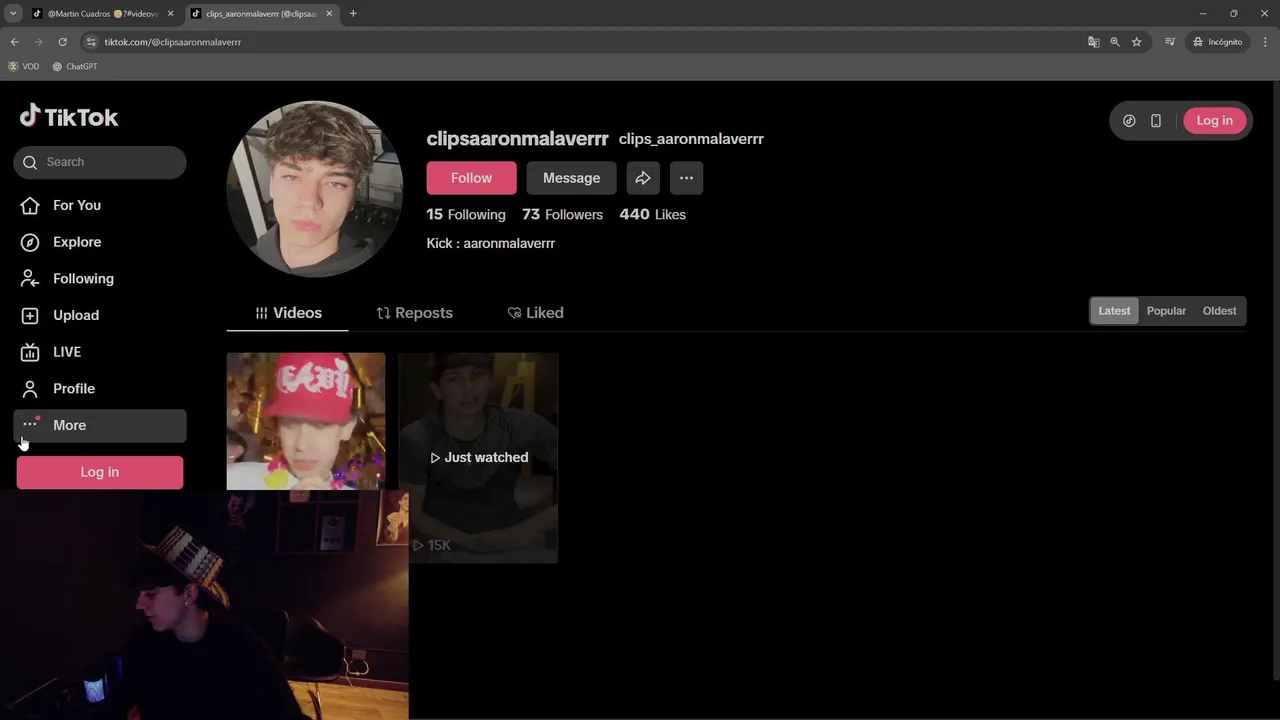Open the Chrome three-dot menu
Viewport: 1280px width, 720px height.
click(x=1266, y=42)
